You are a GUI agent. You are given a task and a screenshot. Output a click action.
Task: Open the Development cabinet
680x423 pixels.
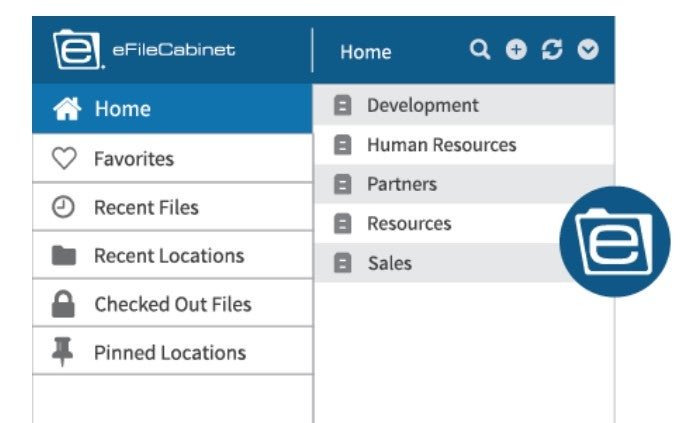pyautogui.click(x=464, y=105)
